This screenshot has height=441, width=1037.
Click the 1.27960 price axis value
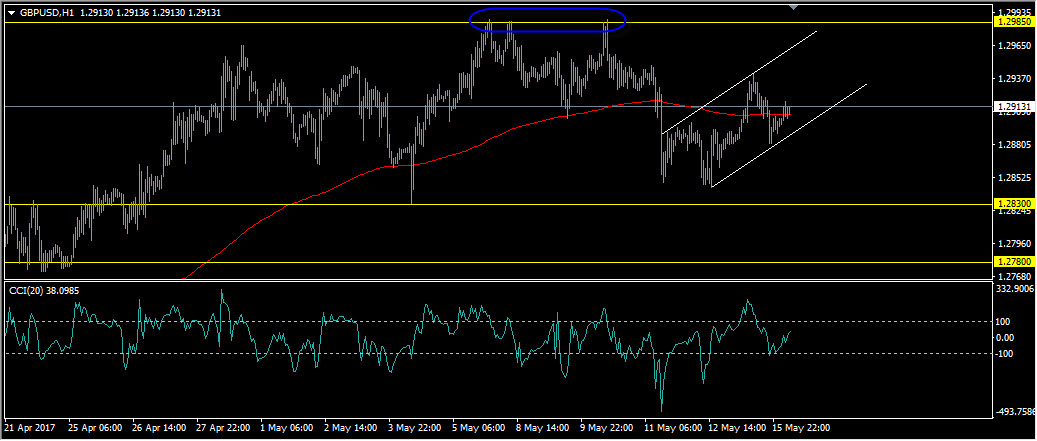(1015, 243)
